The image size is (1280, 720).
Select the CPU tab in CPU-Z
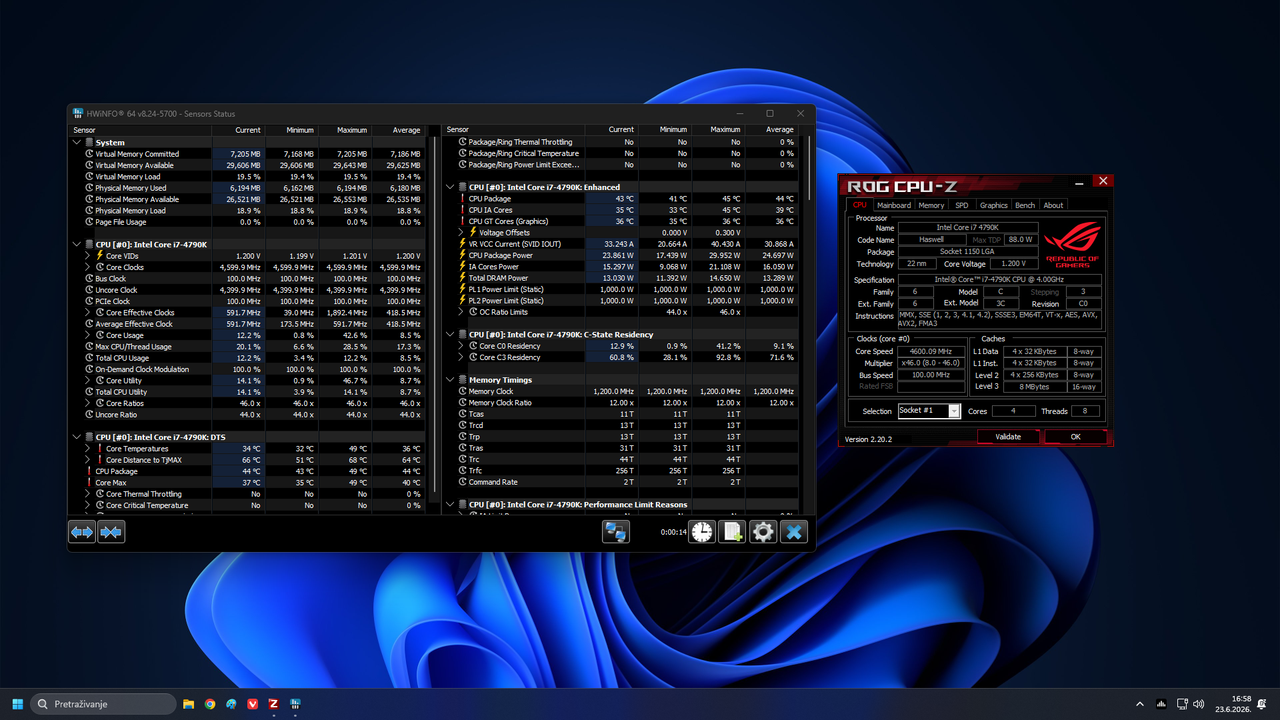tap(860, 205)
